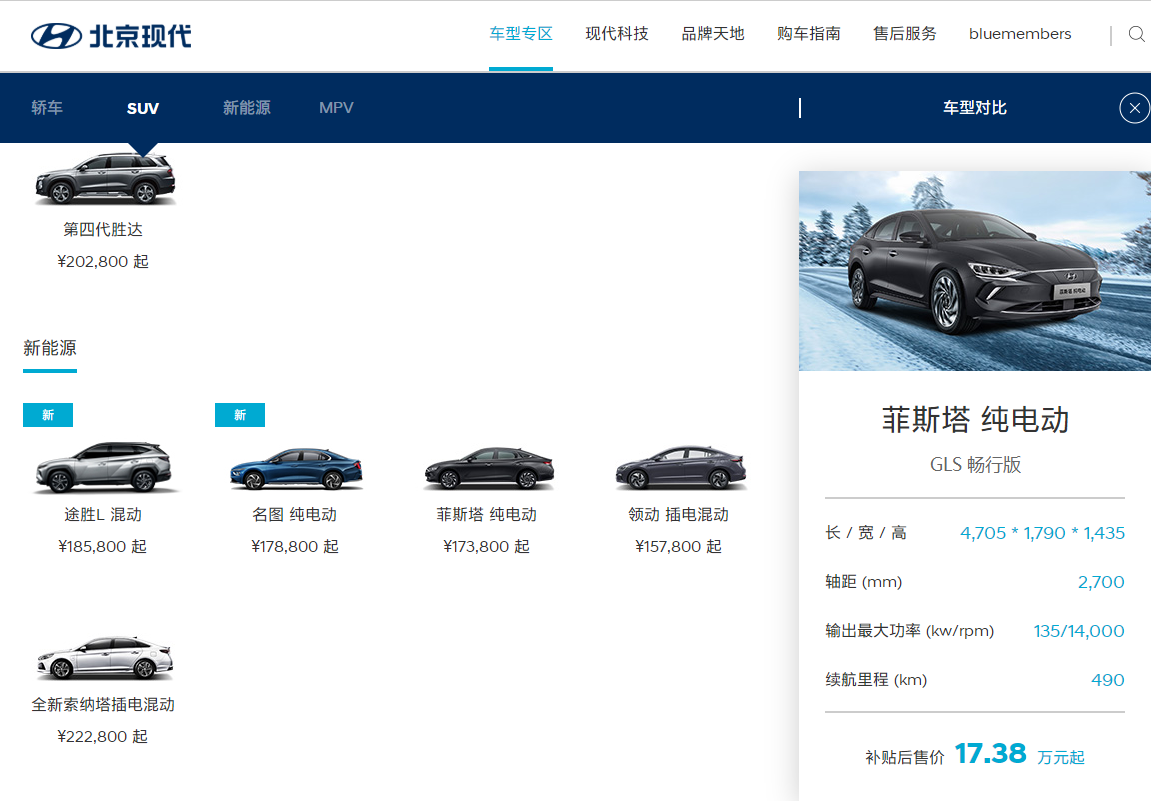
Task: Click the 新能源 section heading
Action: [x=50, y=348]
